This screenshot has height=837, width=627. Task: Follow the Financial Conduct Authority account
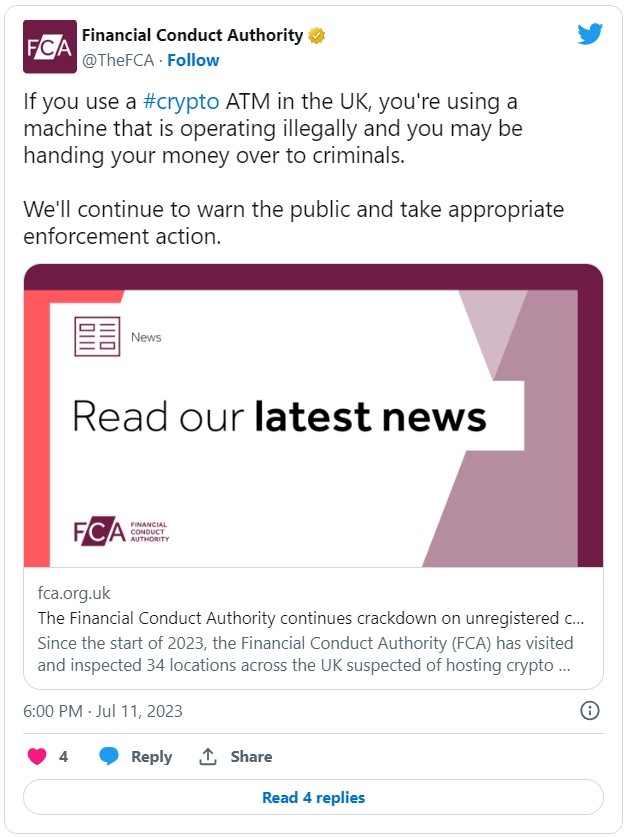click(x=193, y=60)
